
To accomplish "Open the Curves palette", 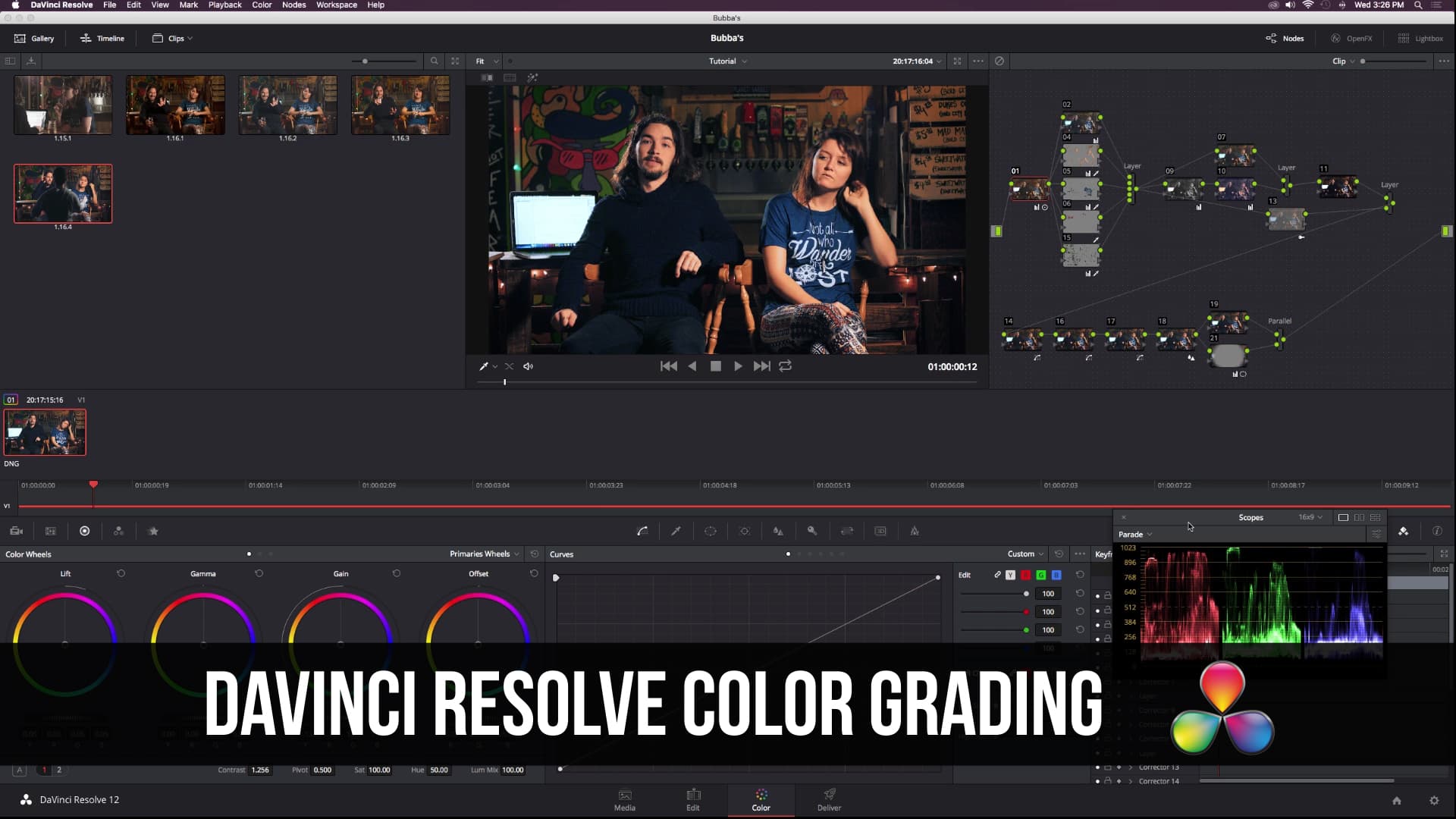I will [642, 531].
